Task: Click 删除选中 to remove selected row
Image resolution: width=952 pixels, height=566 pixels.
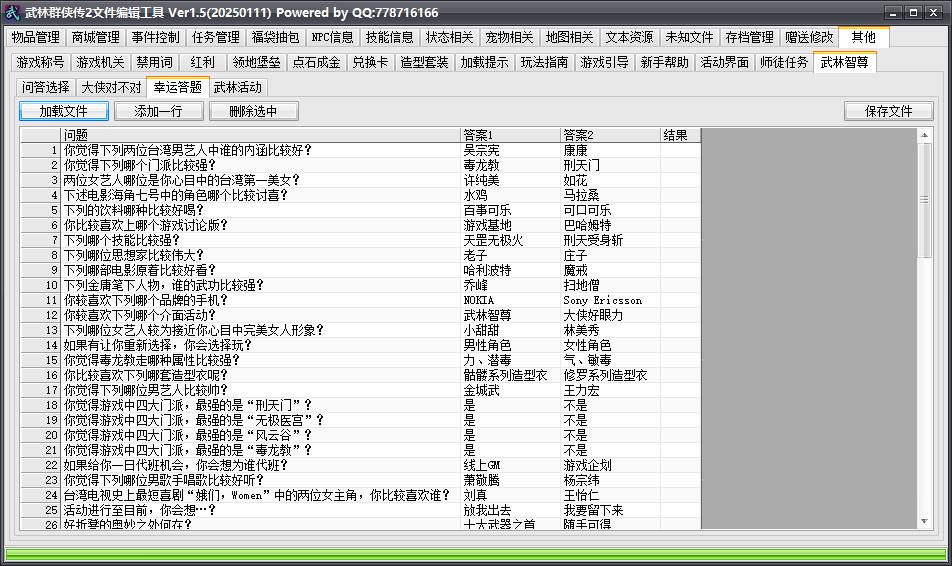Action: coord(254,111)
